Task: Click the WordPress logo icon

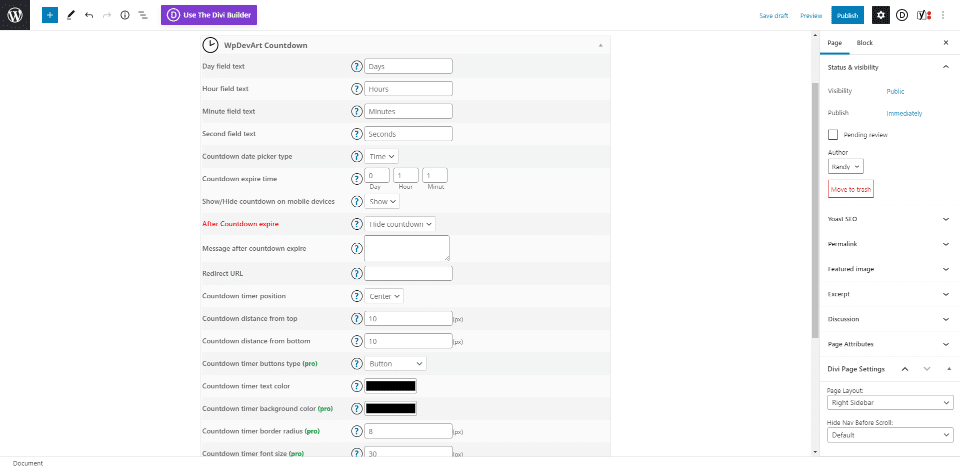Action: pyautogui.click(x=15, y=15)
